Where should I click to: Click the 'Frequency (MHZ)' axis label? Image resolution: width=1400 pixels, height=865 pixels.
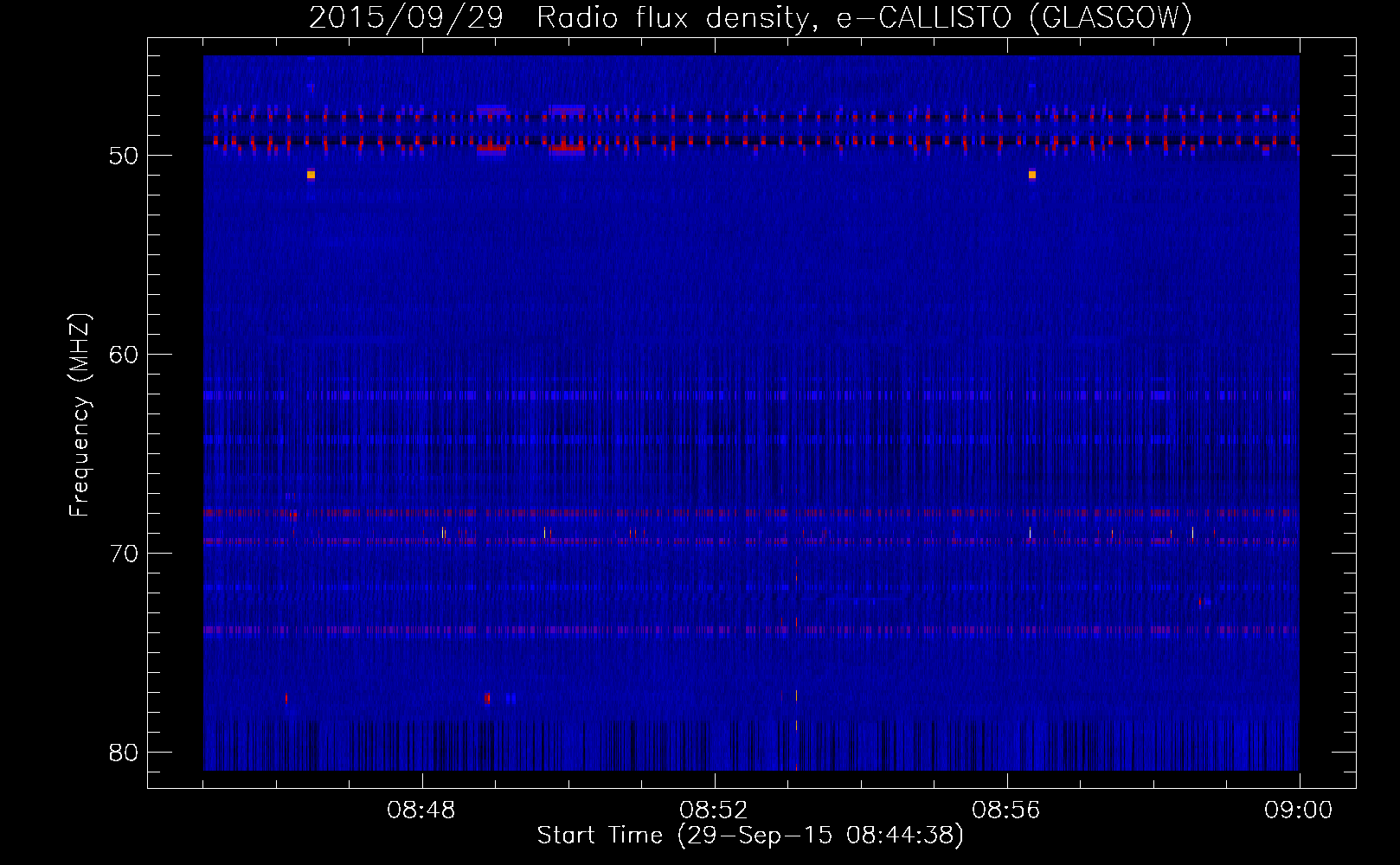coord(80,415)
